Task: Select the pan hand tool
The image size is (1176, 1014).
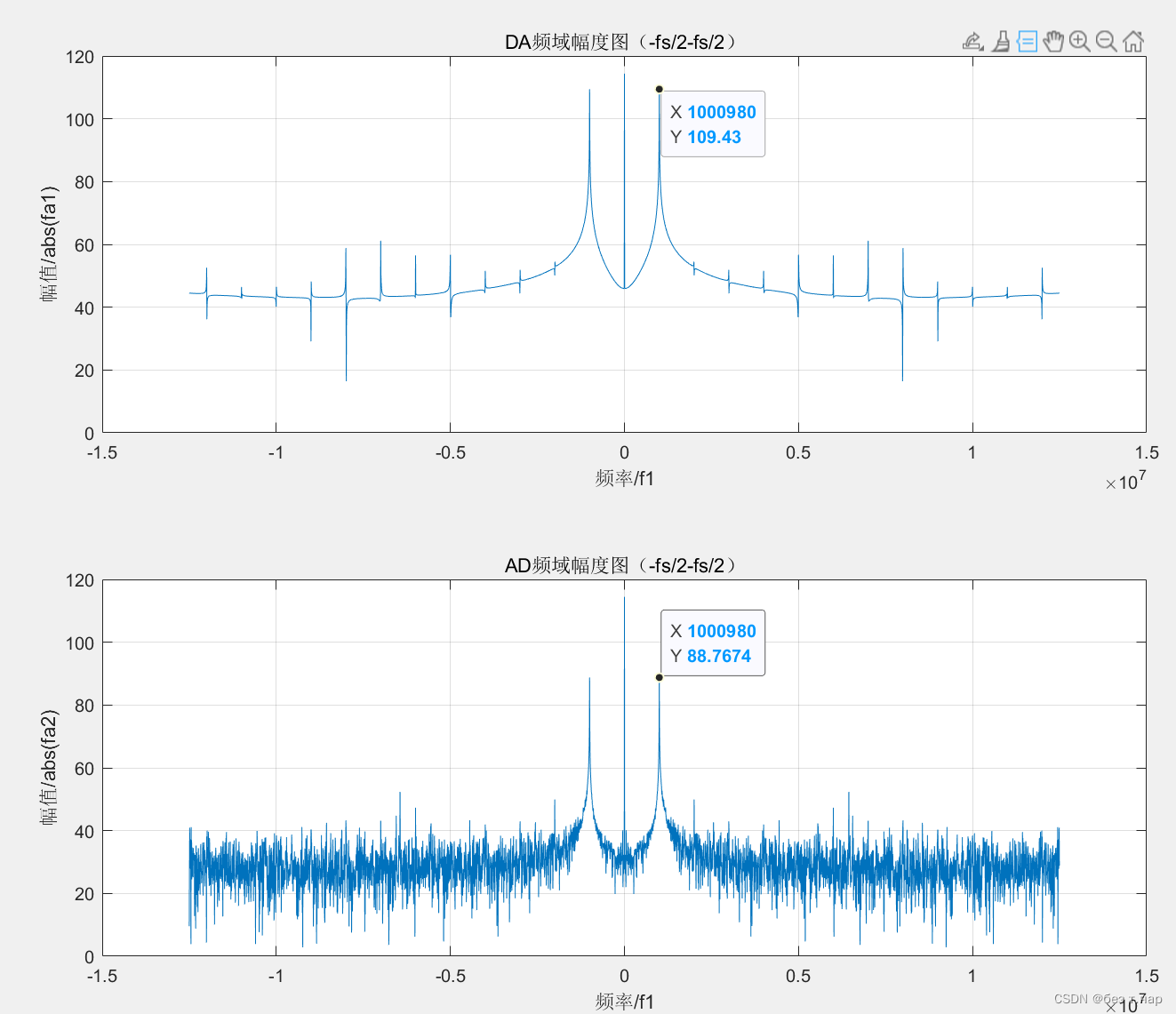Action: (1053, 41)
